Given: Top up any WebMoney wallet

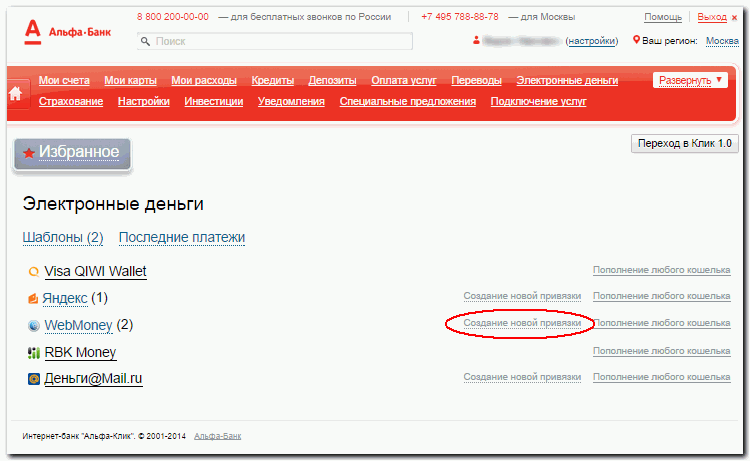Looking at the screenshot, I should pos(662,323).
